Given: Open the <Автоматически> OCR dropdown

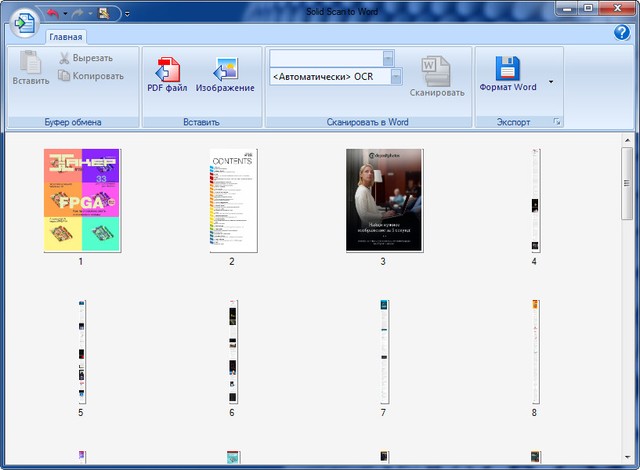Looking at the screenshot, I should coord(396,76).
